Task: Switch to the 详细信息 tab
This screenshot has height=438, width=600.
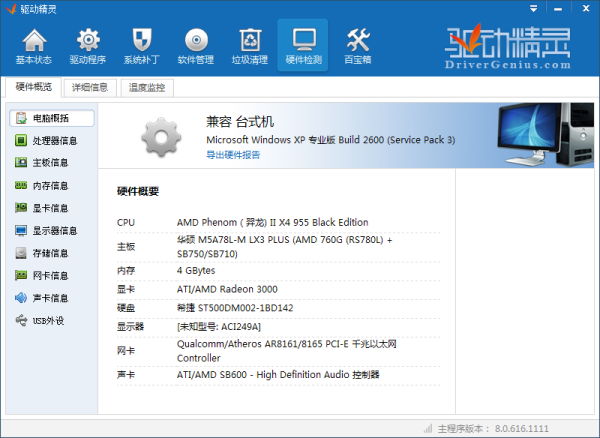Action: click(90, 88)
